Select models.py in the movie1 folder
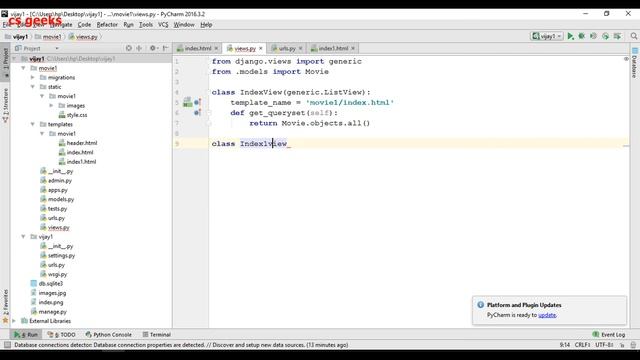640x360 pixels. pos(57,199)
